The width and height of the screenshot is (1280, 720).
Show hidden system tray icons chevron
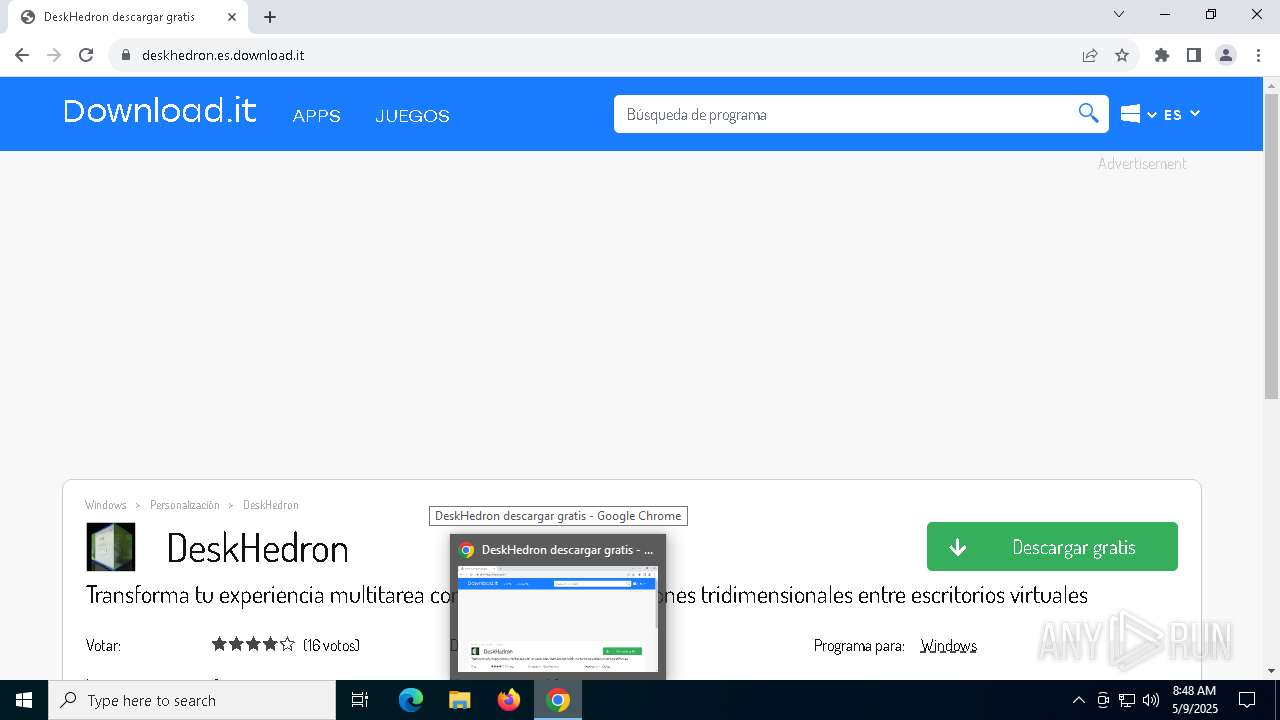click(x=1078, y=700)
